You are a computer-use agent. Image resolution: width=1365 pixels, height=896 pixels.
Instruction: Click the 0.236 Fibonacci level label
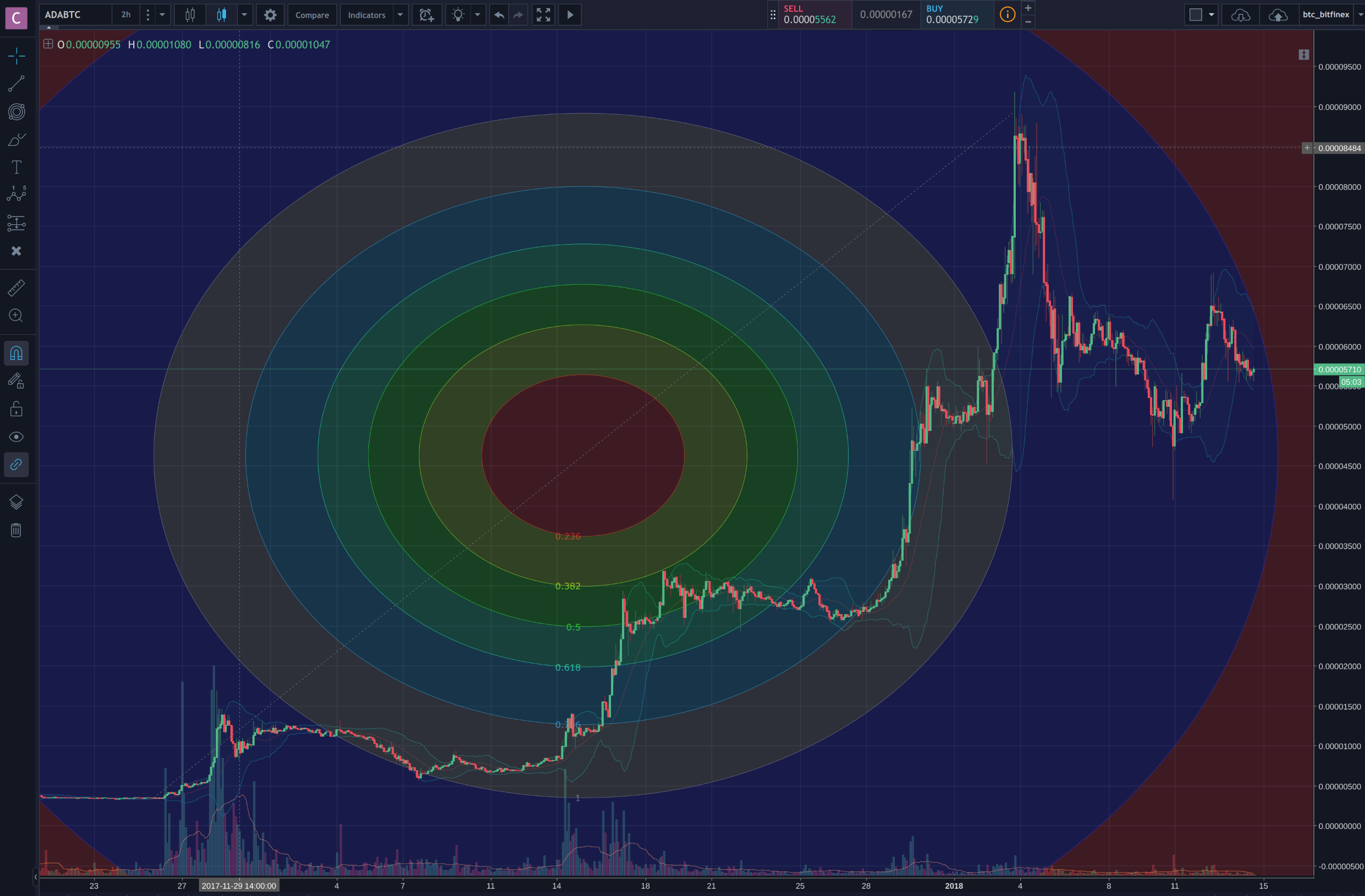tap(568, 536)
